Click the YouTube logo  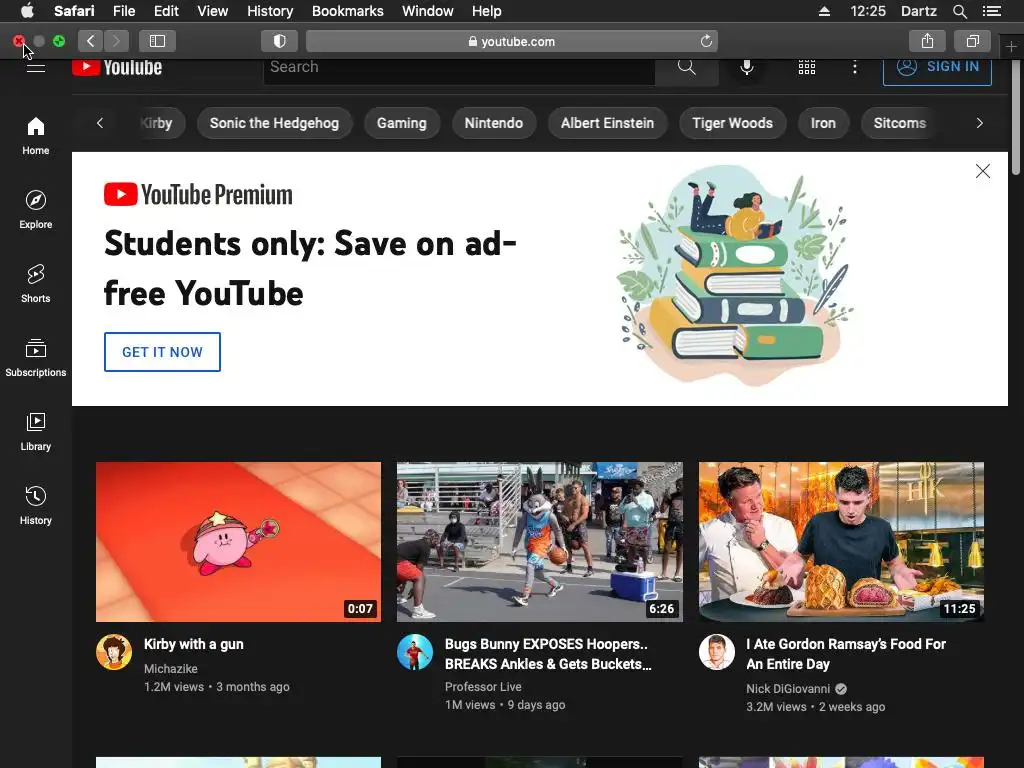click(117, 67)
